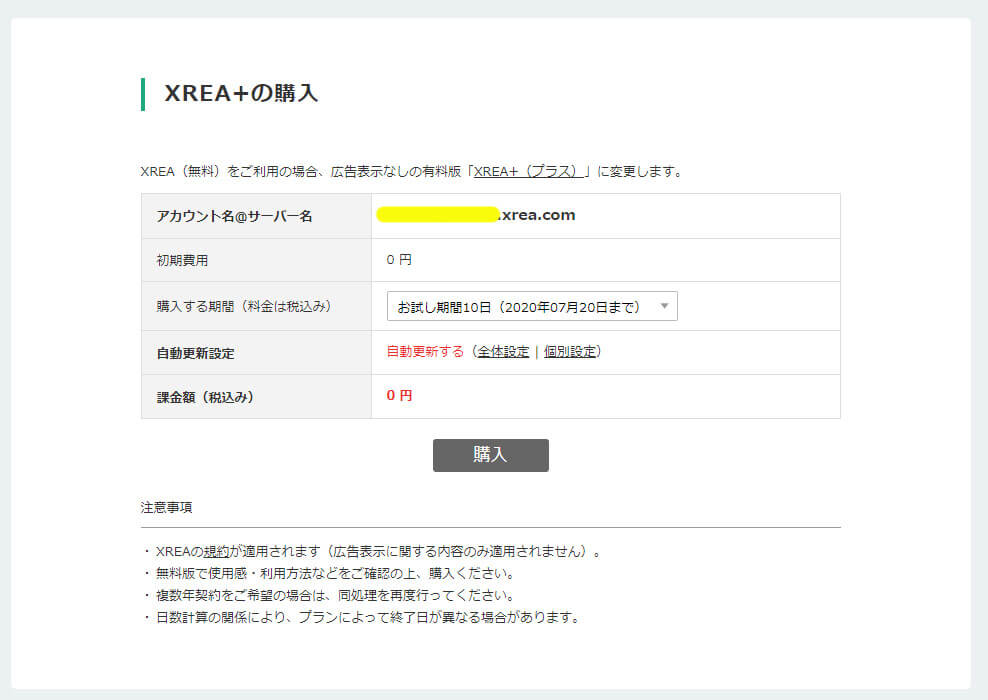Click the 購入 purchase button

490,455
